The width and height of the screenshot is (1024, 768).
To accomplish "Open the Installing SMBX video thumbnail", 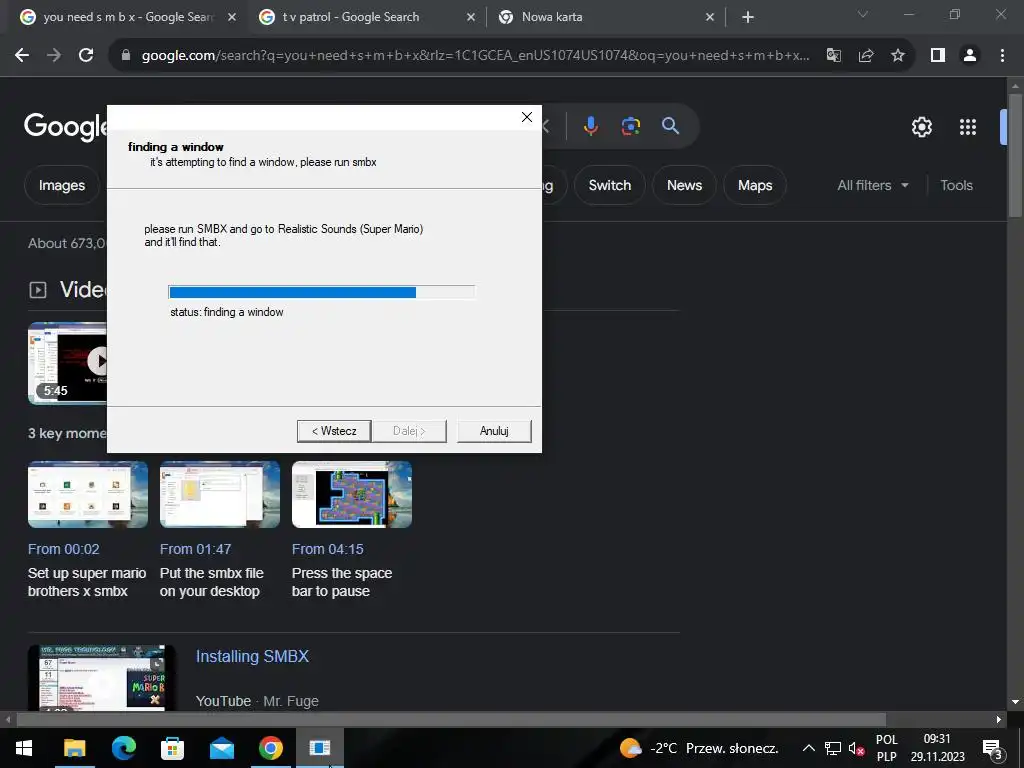I will click(x=101, y=678).
